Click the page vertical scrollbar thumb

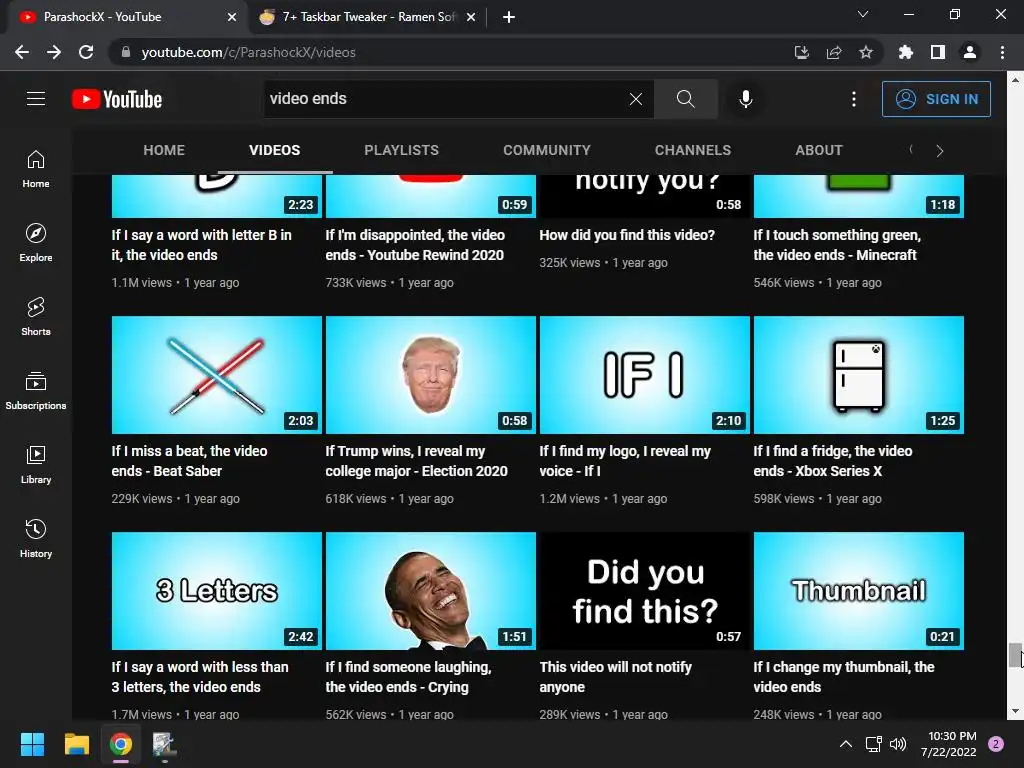[1015, 655]
